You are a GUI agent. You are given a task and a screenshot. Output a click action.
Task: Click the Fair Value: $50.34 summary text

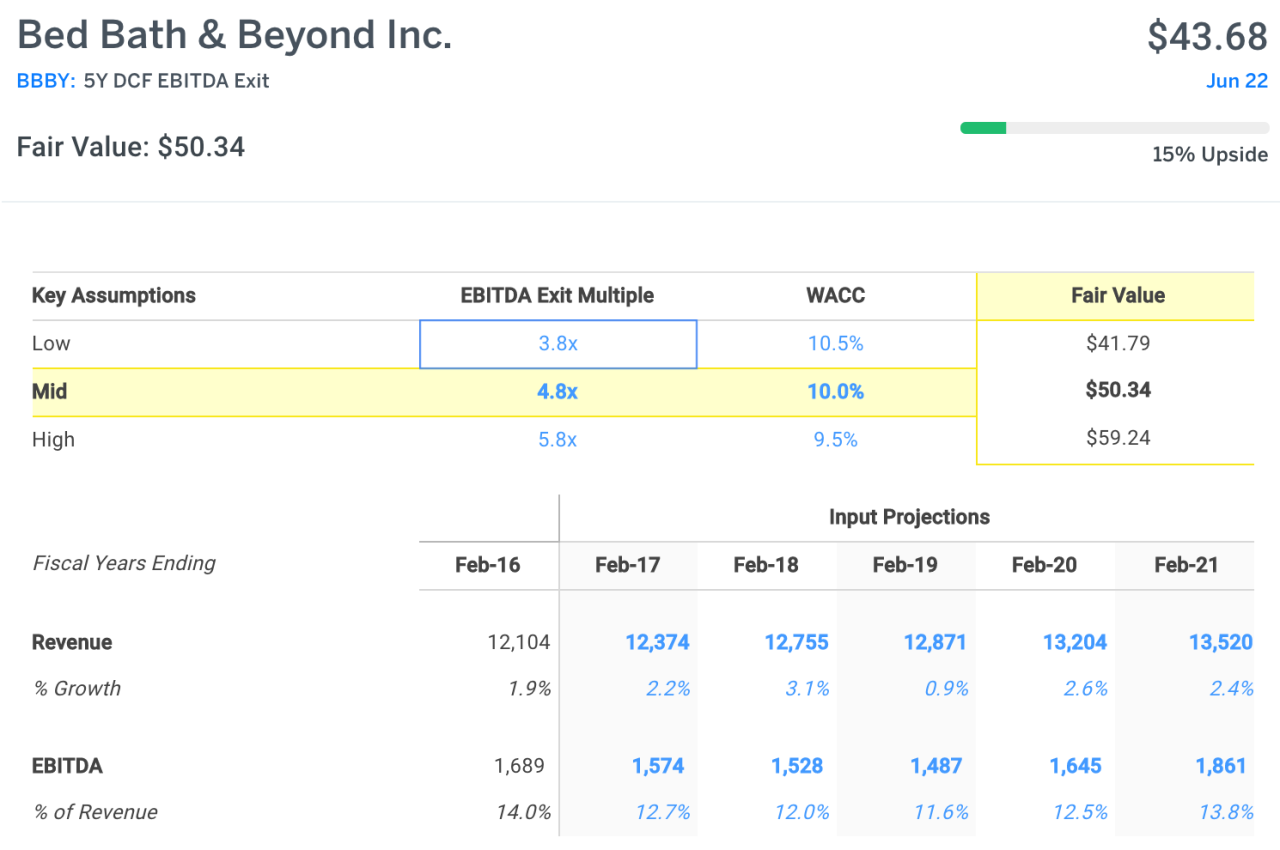click(131, 147)
